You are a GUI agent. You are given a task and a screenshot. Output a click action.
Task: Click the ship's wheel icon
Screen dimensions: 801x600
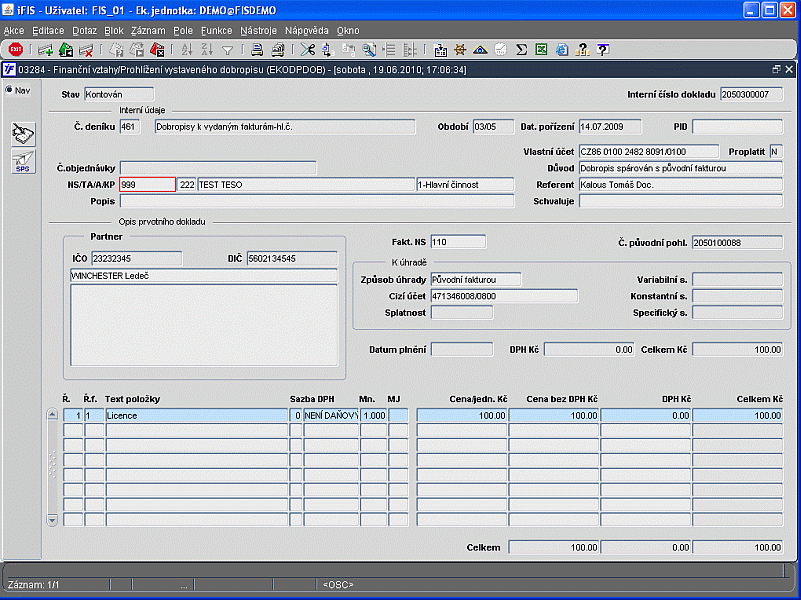(x=460, y=50)
